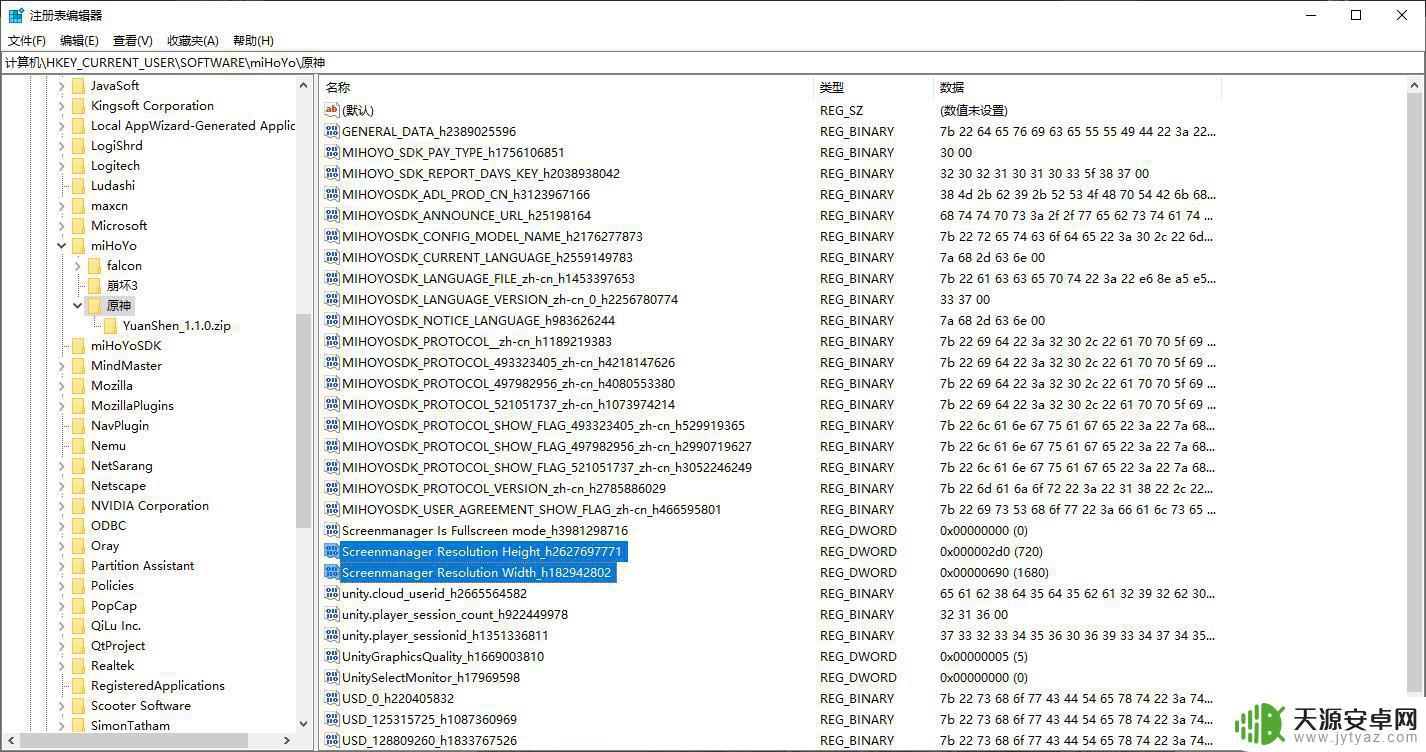Select the Ludashi key in the tree
Image resolution: width=1426 pixels, height=752 pixels.
pyautogui.click(x=113, y=185)
